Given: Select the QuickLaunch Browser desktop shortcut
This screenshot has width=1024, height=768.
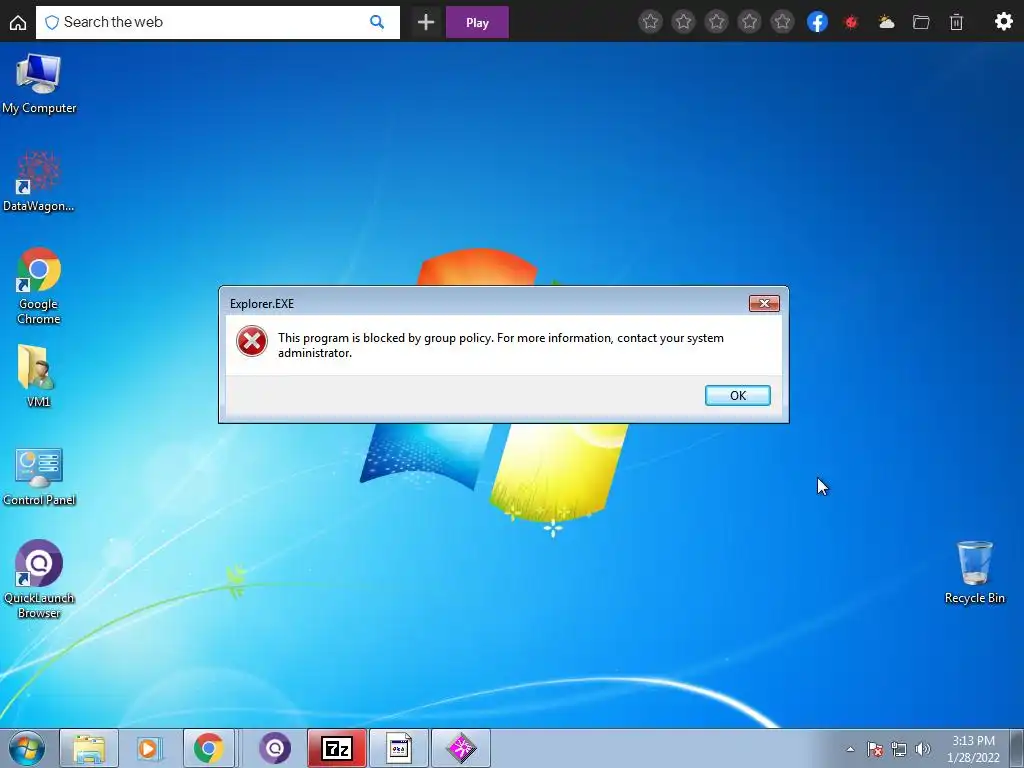Looking at the screenshot, I should [x=39, y=579].
